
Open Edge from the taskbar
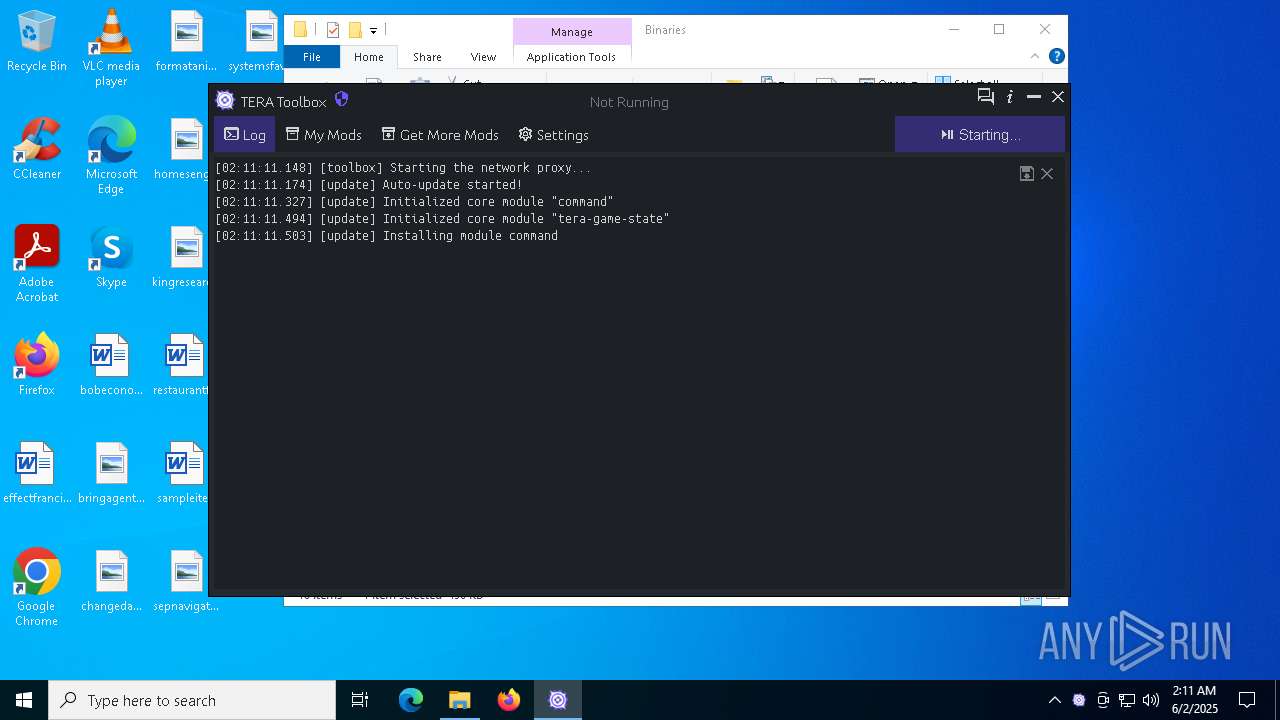point(411,700)
